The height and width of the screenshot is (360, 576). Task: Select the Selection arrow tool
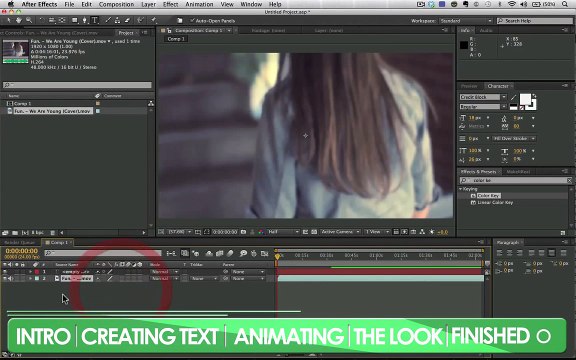click(x=9, y=21)
